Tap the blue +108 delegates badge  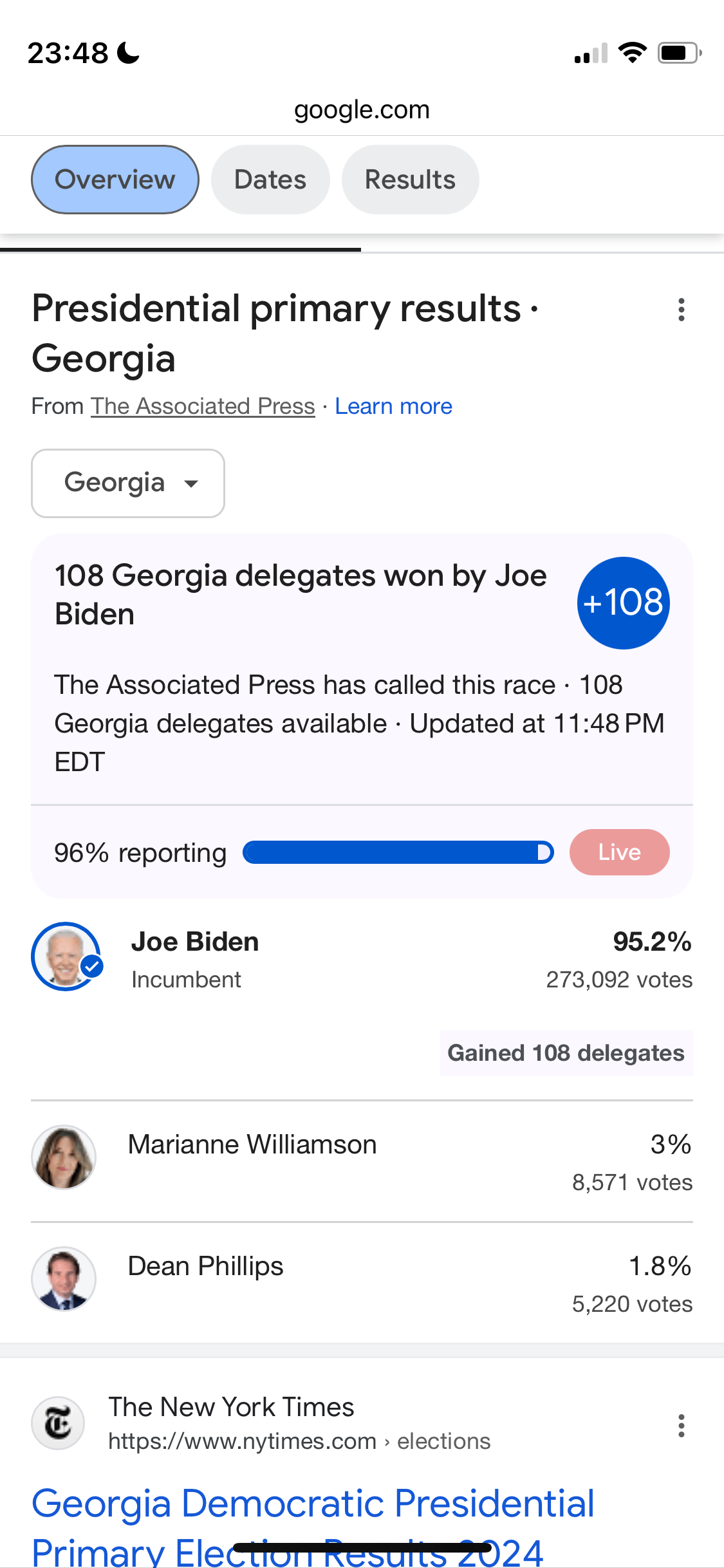[623, 602]
